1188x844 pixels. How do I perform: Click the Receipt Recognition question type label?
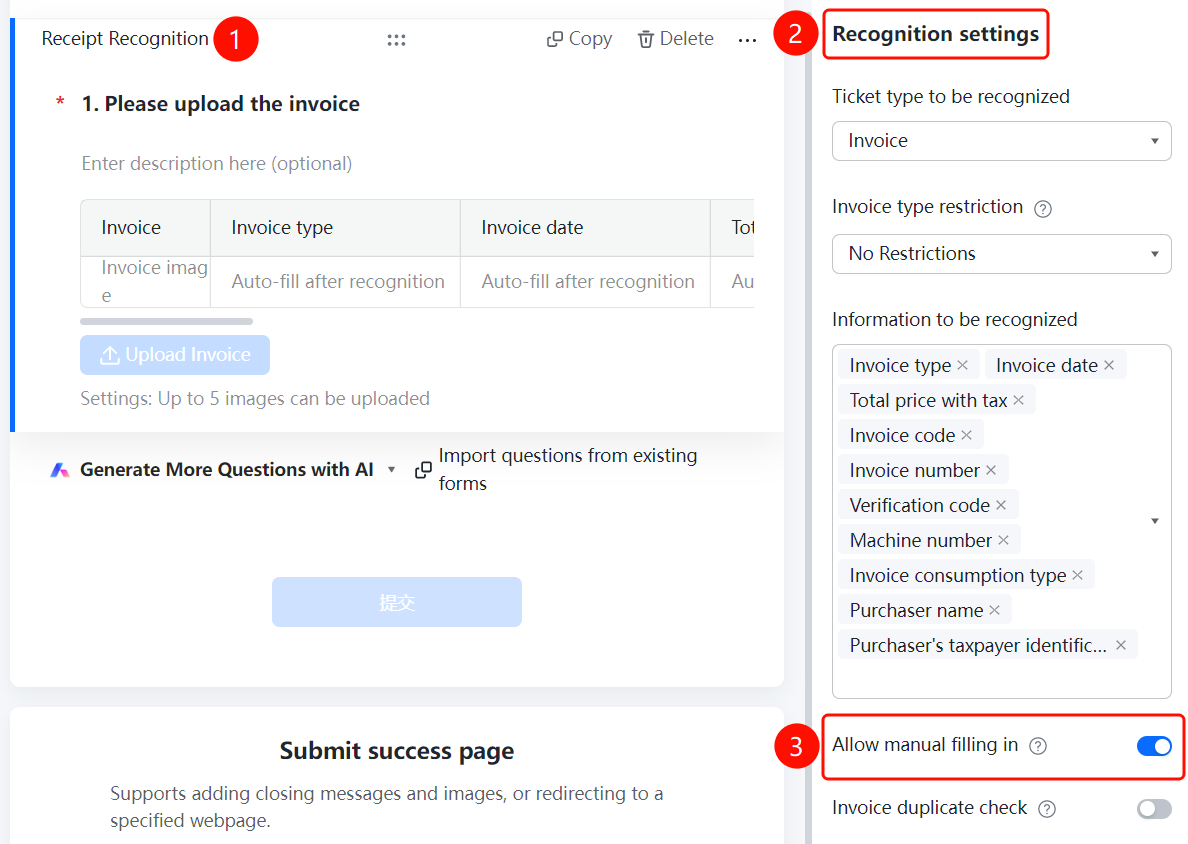(125, 39)
